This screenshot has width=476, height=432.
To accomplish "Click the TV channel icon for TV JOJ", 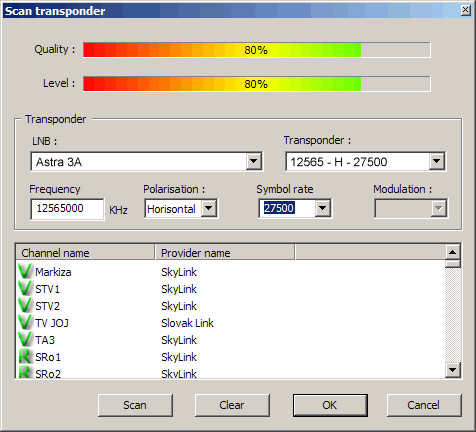I will [x=25, y=322].
